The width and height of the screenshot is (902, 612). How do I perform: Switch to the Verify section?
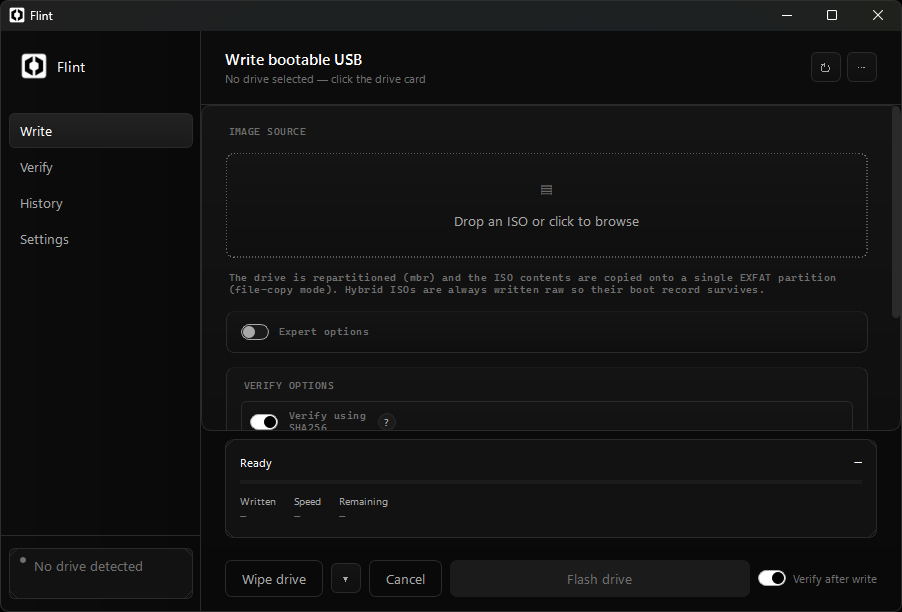coord(101,167)
